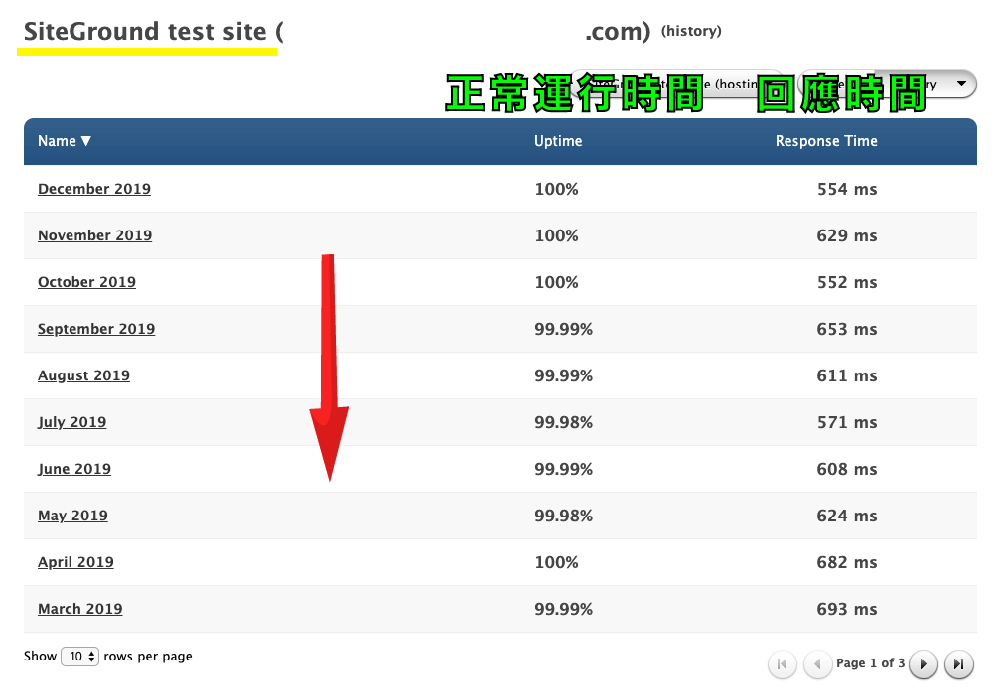Open the November 2019 report link
The image size is (1000, 696).
pyautogui.click(x=95, y=235)
